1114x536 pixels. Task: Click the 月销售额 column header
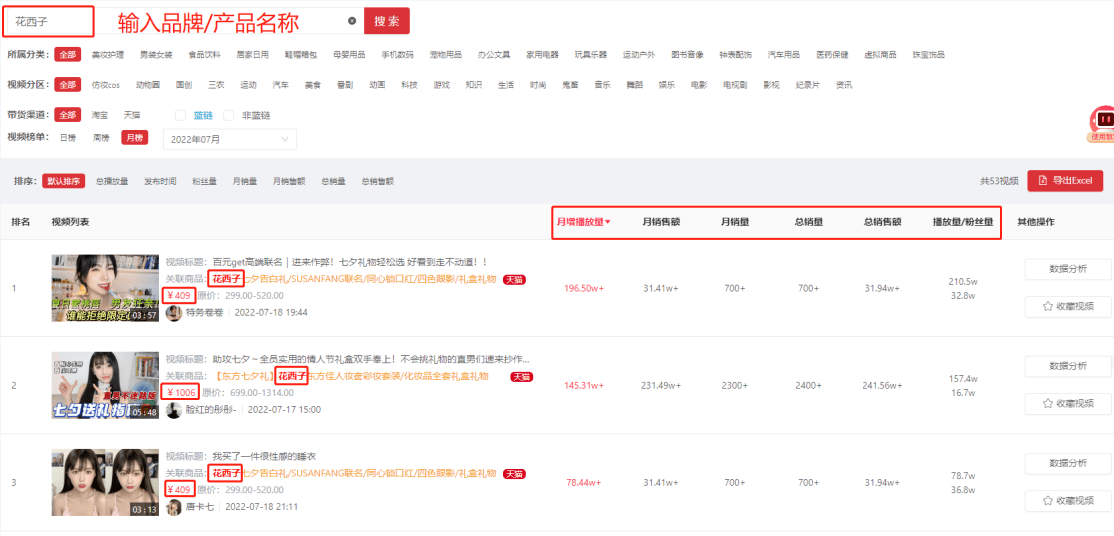(661, 223)
